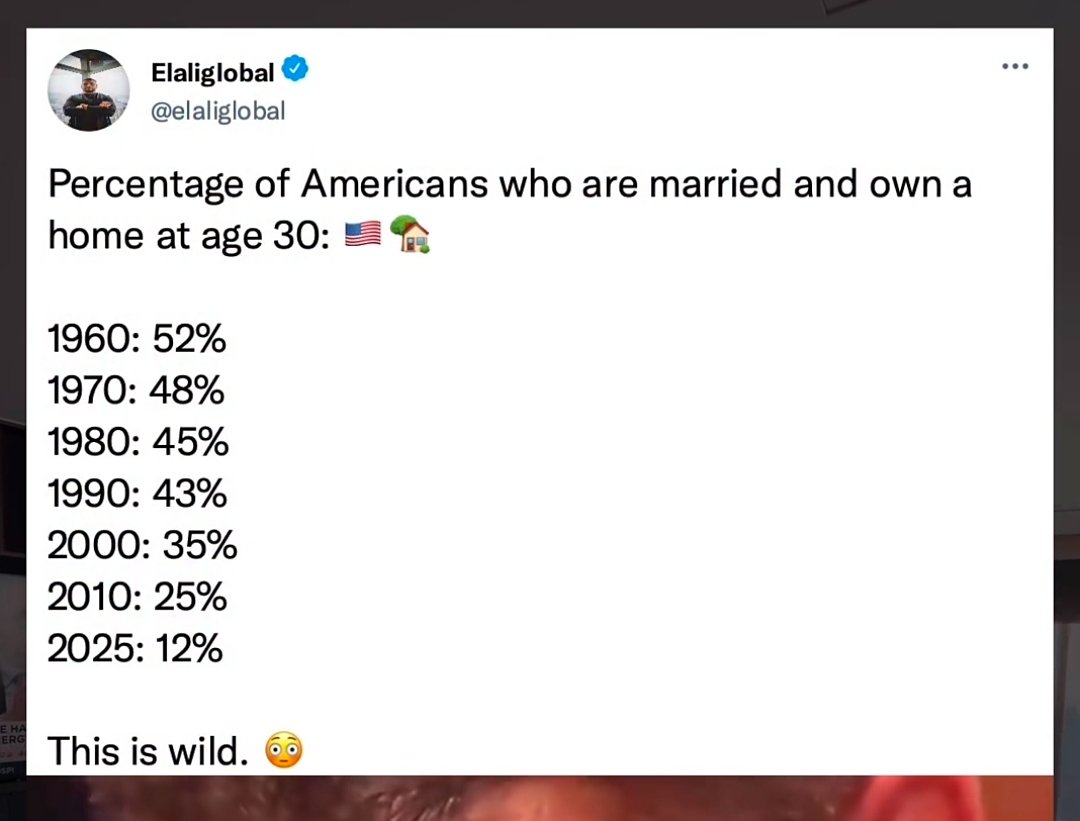Click the blue verified badge
The width and height of the screenshot is (1080, 821).
(x=295, y=69)
